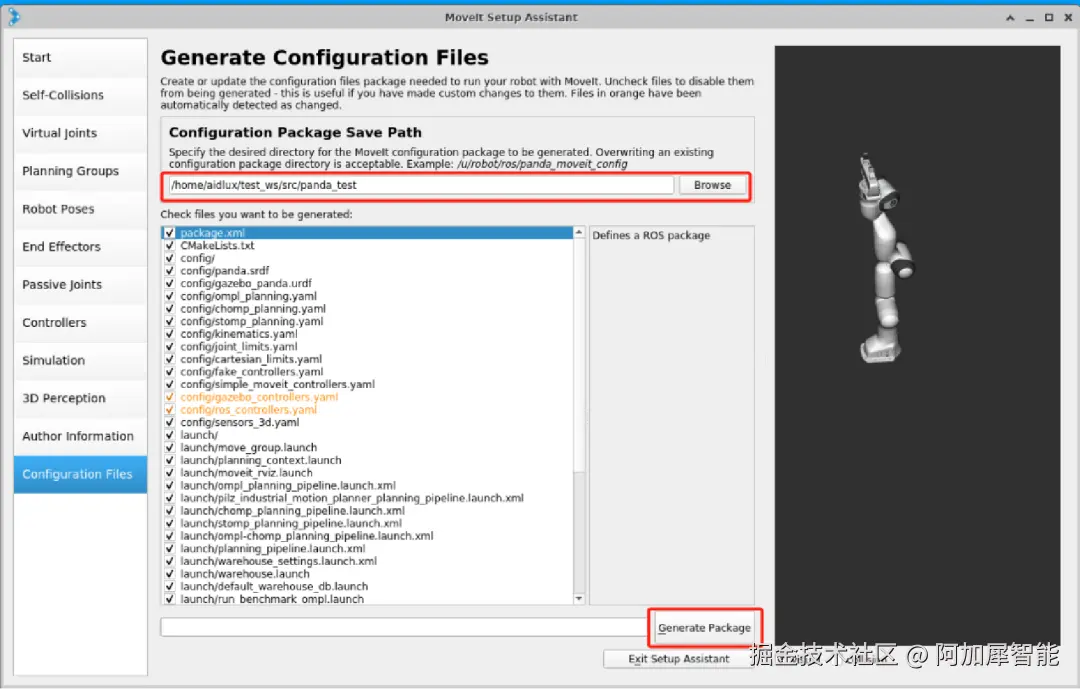Viewport: 1080px width, 689px height.
Task: Uncheck launch/move_group.launch checkbox
Action: click(x=169, y=447)
